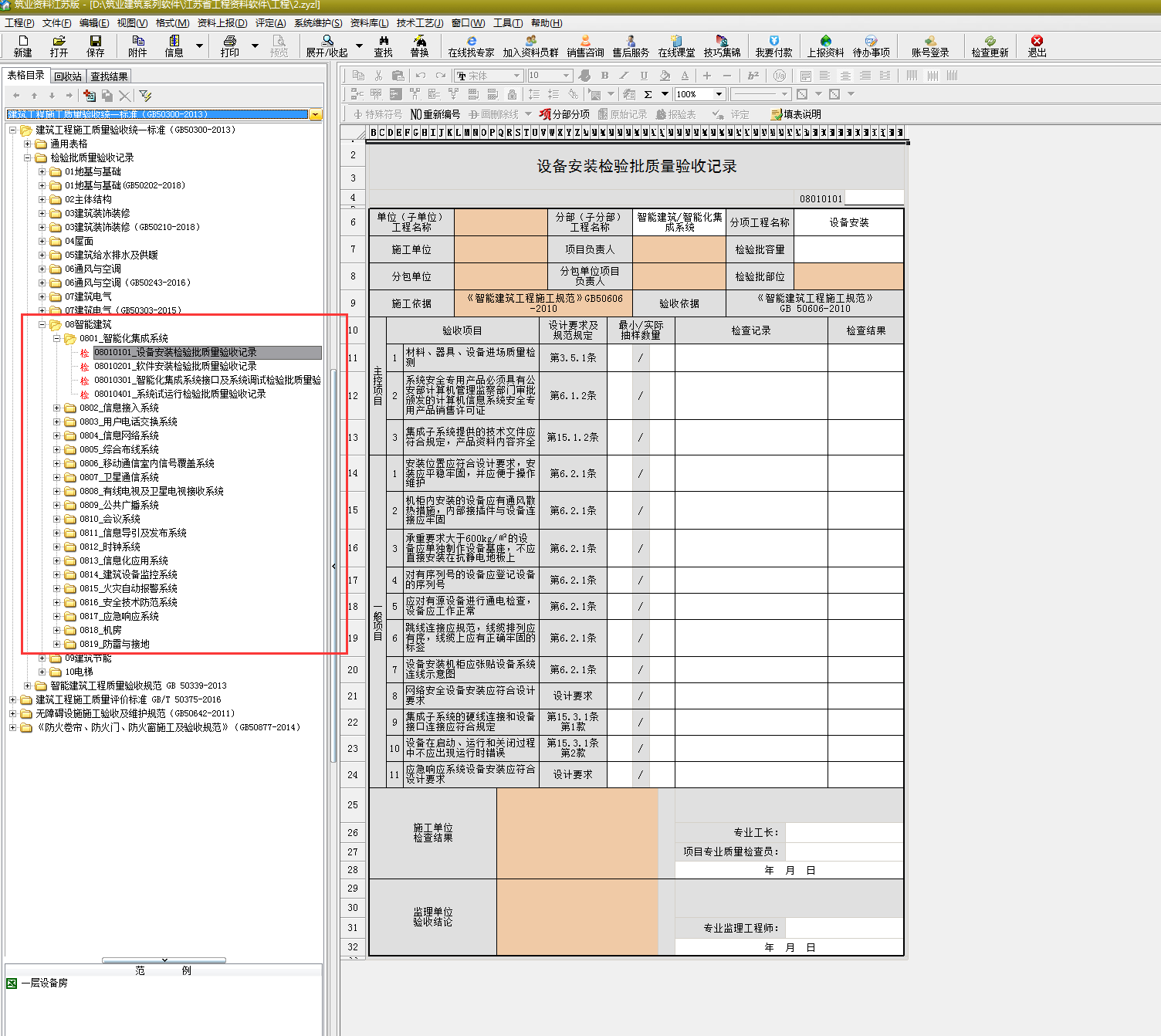Viewport: 1161px width, 1036px height.
Task: Toggle underline formatting U
Action: tap(644, 75)
